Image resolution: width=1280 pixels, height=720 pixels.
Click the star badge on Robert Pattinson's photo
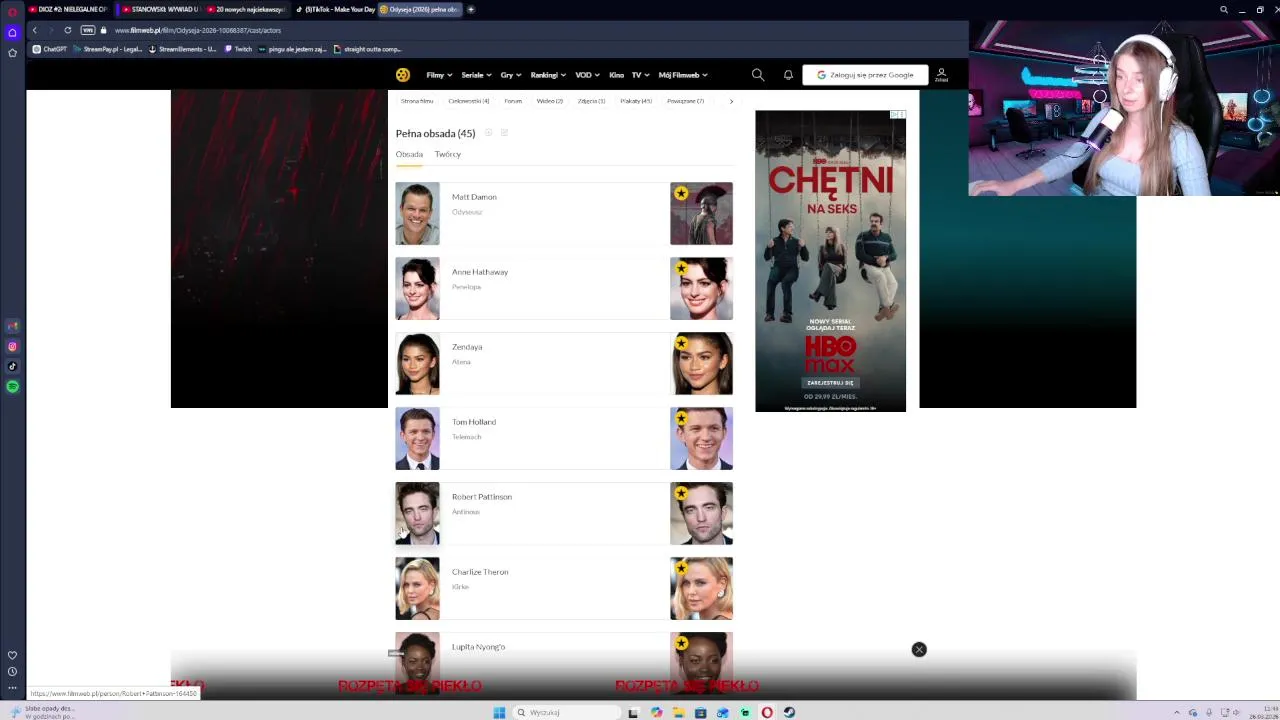click(681, 493)
